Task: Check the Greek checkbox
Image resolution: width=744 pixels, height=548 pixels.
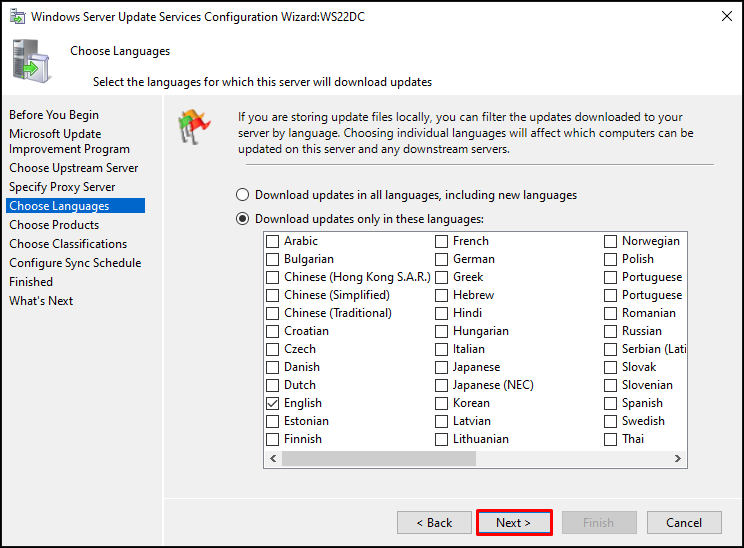Action: pos(441,278)
